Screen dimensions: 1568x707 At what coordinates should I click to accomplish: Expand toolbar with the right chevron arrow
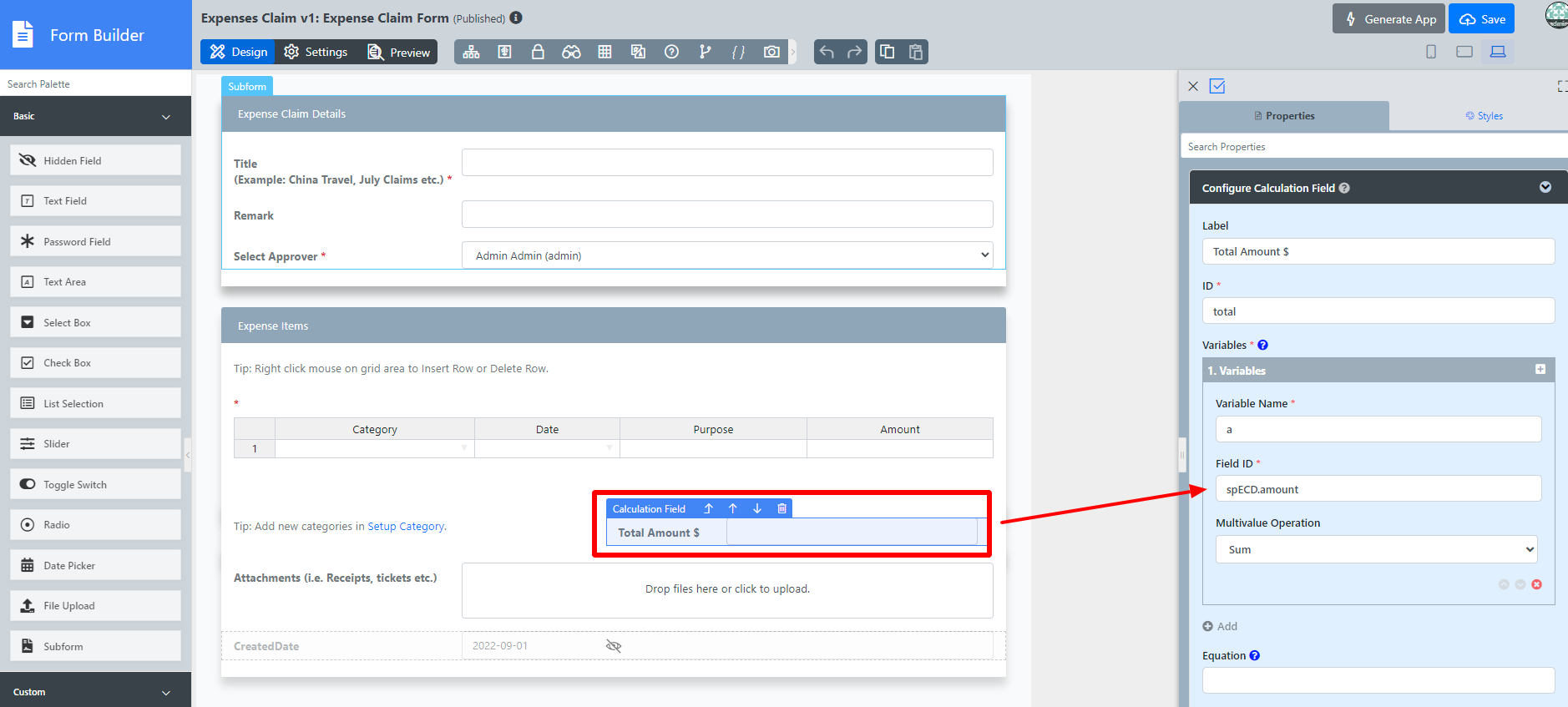[x=792, y=52]
